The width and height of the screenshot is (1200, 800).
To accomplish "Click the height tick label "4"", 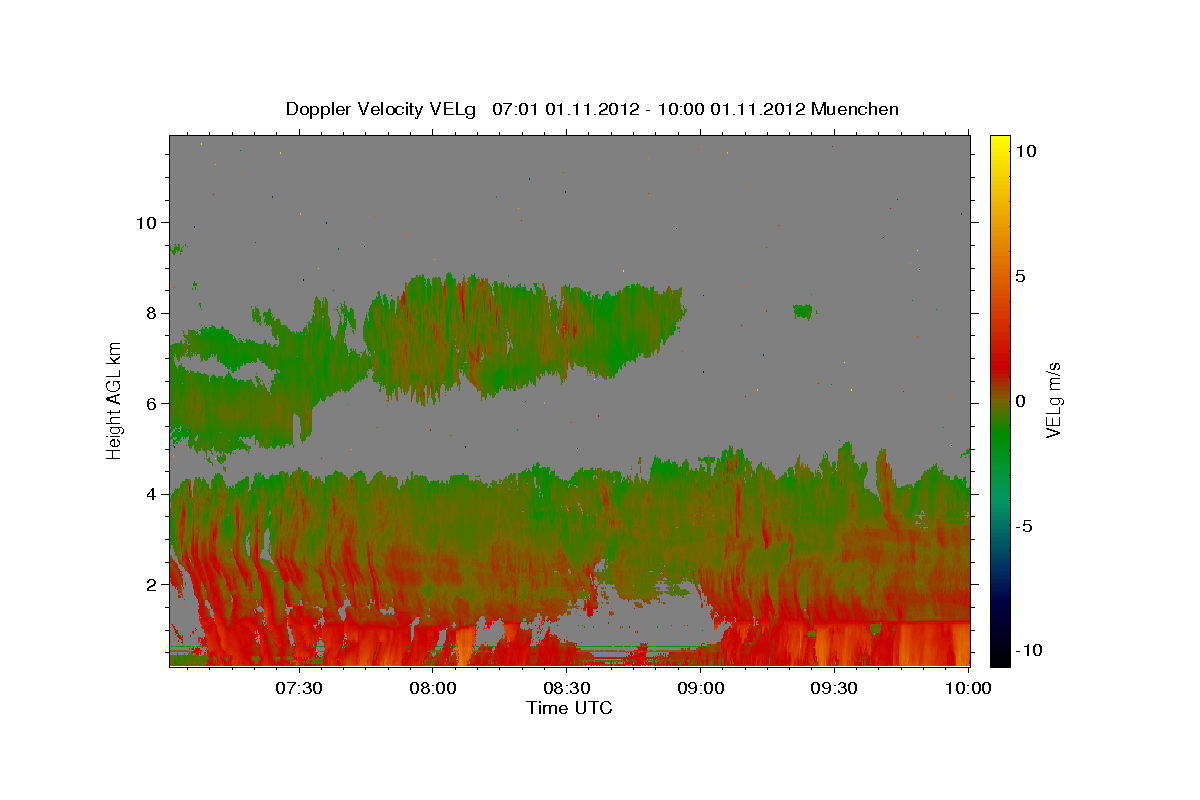I will click(x=151, y=494).
